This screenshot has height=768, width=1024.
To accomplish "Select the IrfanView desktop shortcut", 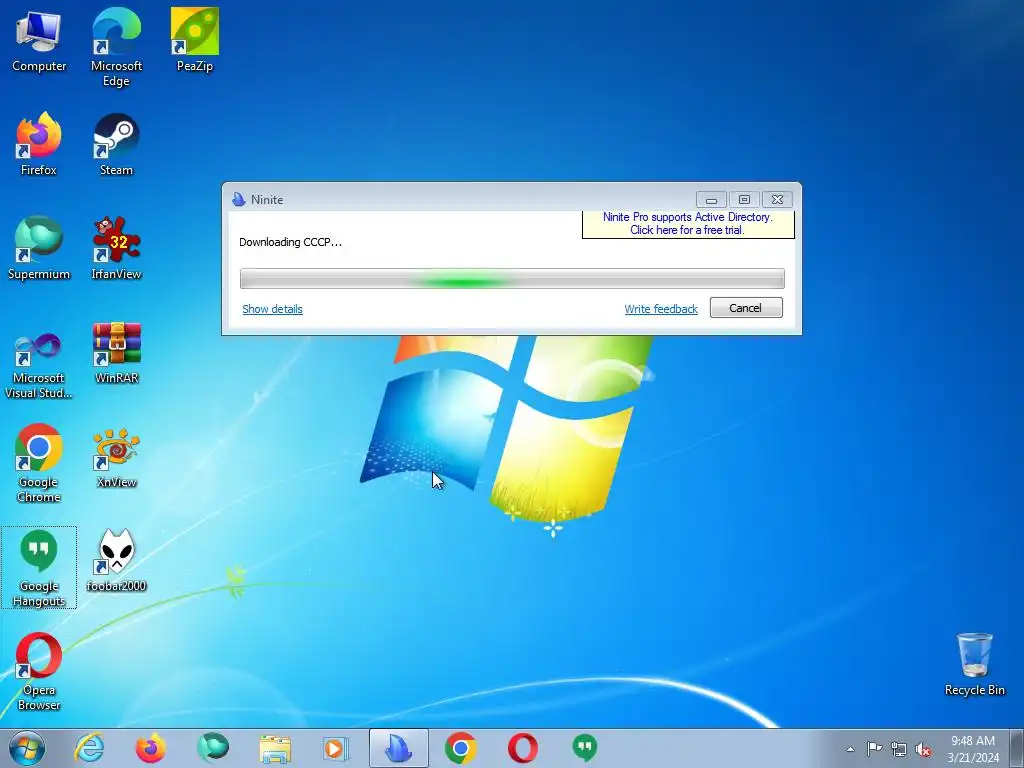I will click(x=116, y=248).
